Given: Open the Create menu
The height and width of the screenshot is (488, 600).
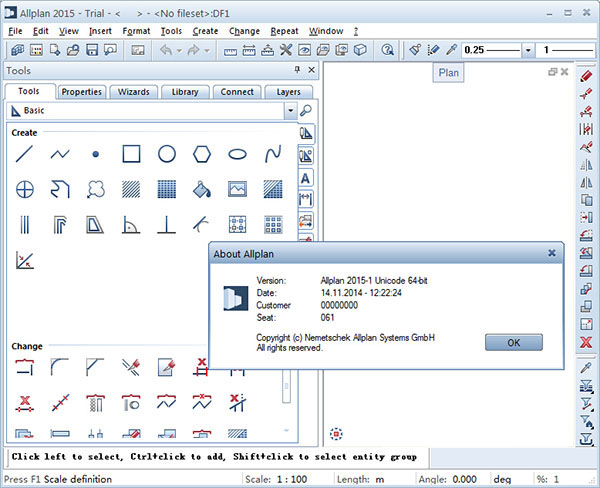Looking at the screenshot, I should click(x=205, y=31).
